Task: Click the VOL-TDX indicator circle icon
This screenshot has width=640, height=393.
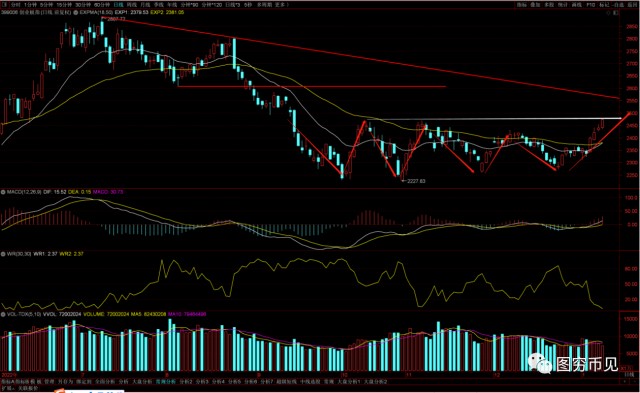Action: pyautogui.click(x=3, y=314)
